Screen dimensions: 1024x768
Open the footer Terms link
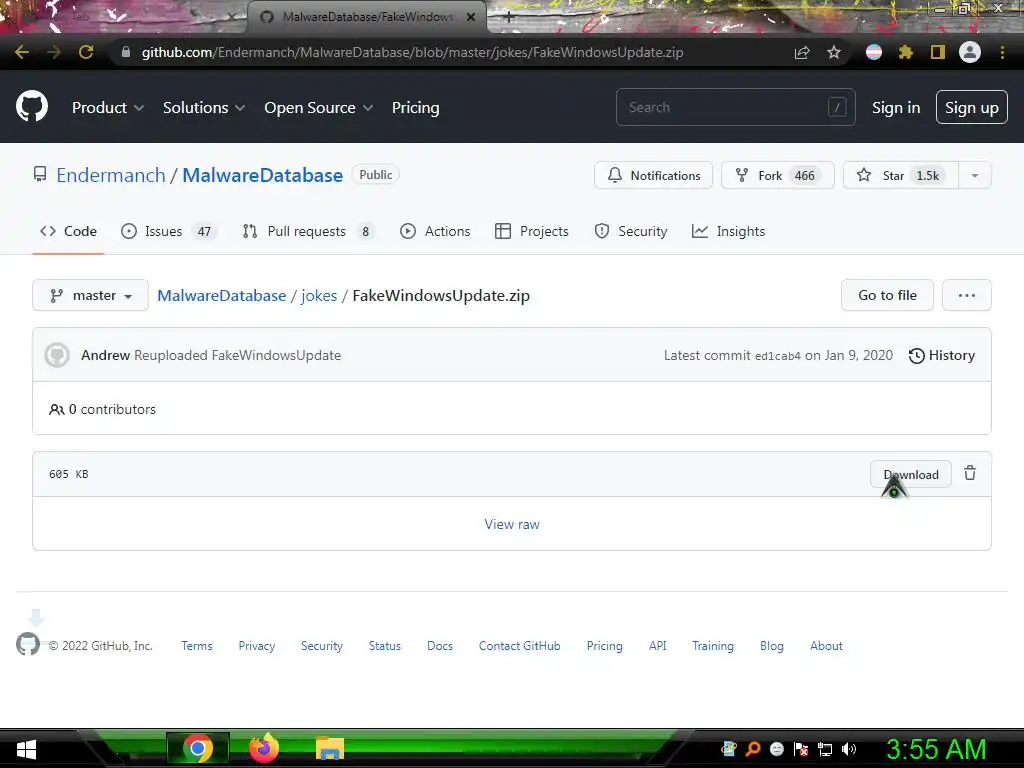[197, 645]
